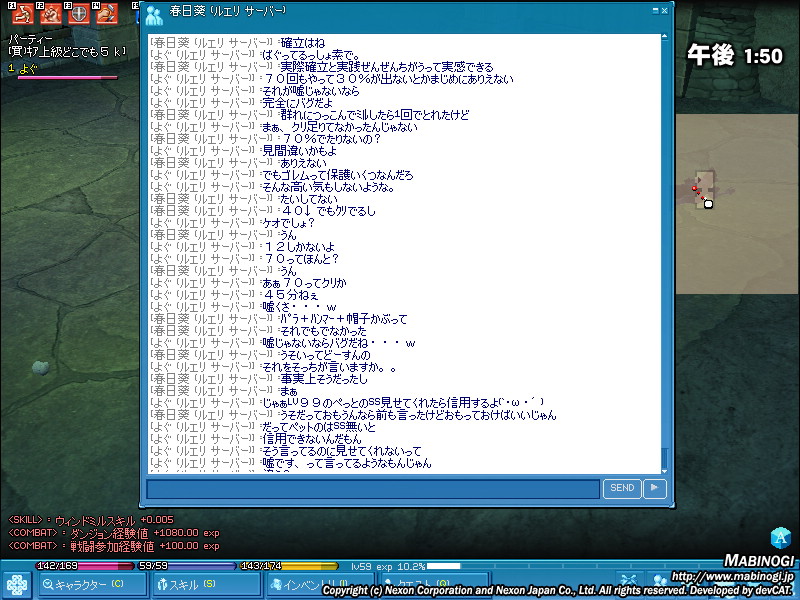This screenshot has height=600, width=800.
Task: Click the clock reading 午後 1:50
Action: (735, 55)
